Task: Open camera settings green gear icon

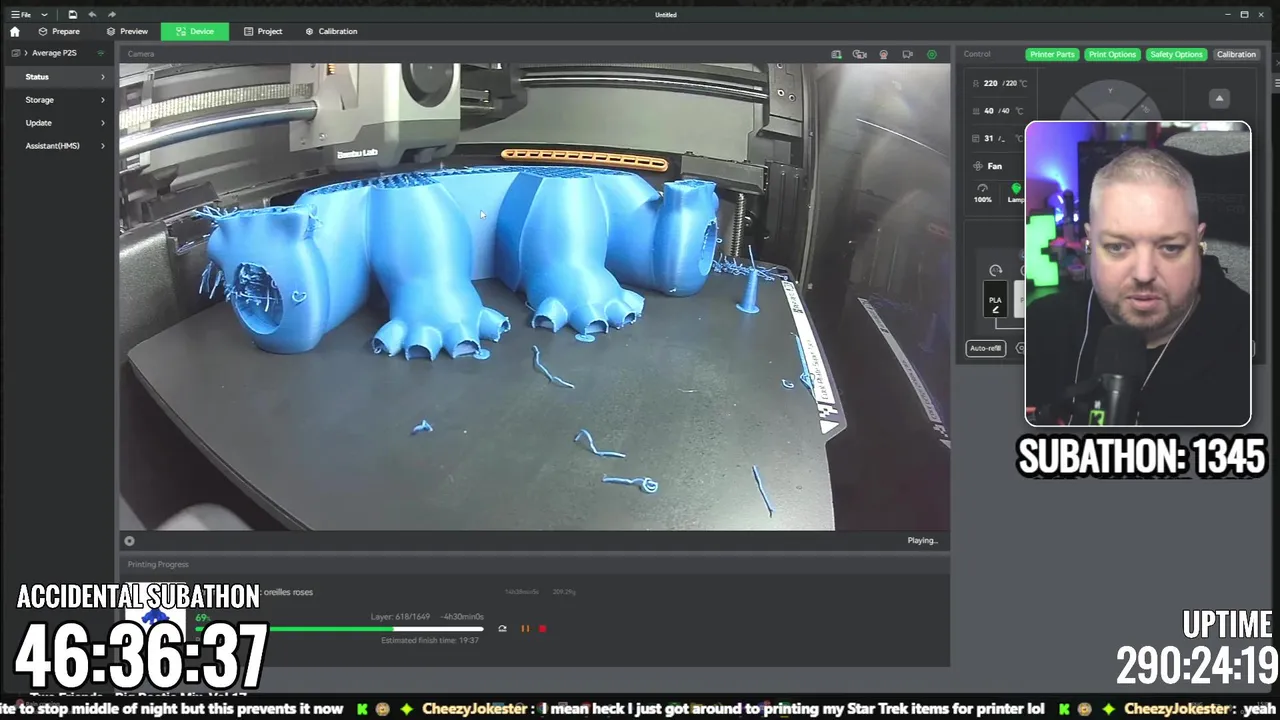Action: click(x=932, y=54)
